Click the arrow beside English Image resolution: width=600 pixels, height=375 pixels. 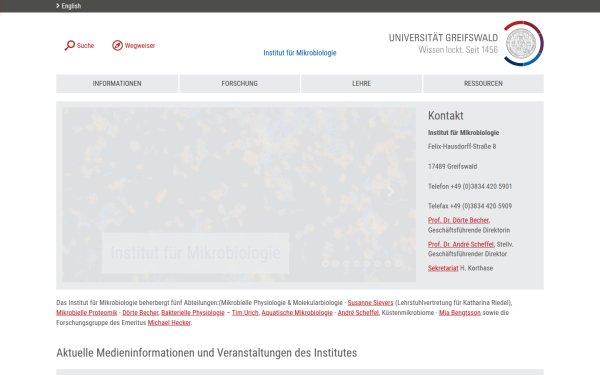tap(58, 6)
